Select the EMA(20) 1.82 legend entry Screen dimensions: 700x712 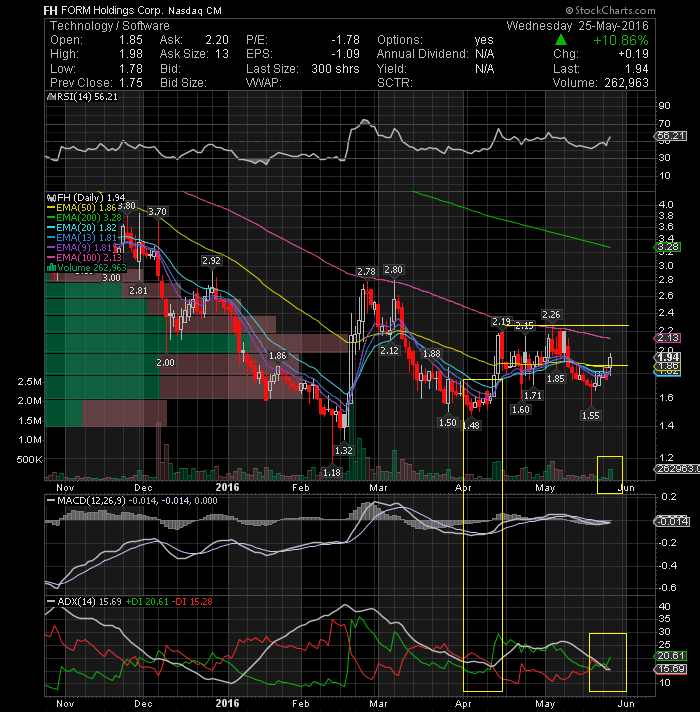coord(83,228)
